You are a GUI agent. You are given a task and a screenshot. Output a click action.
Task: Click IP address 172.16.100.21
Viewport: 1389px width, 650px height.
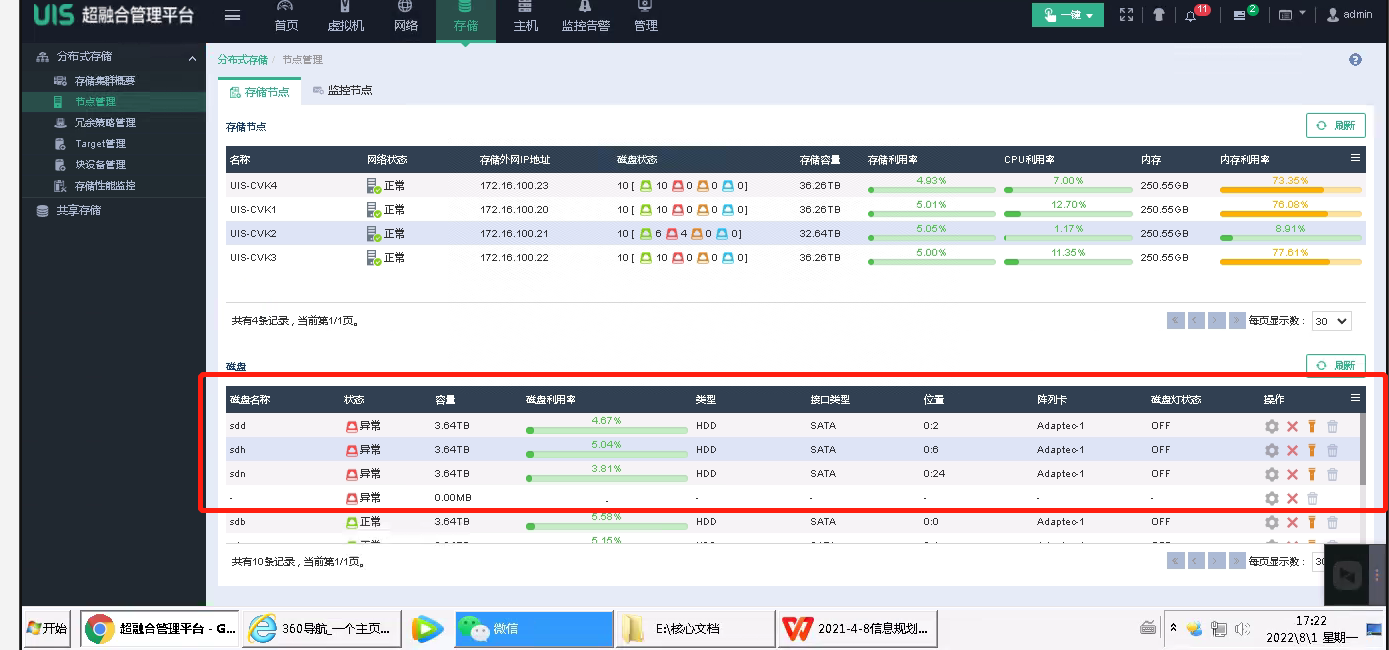[x=514, y=234]
